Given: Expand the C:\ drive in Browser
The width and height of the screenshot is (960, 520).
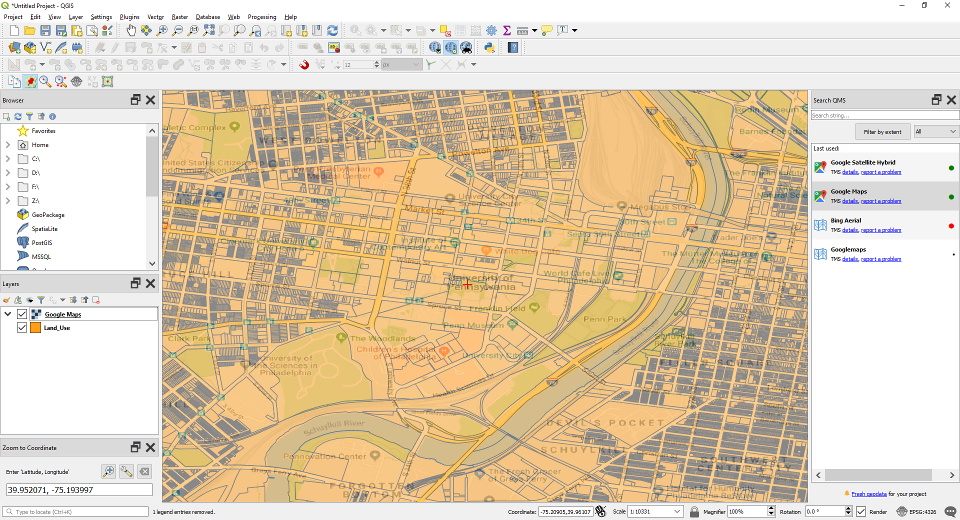Looking at the screenshot, I should click(8, 159).
